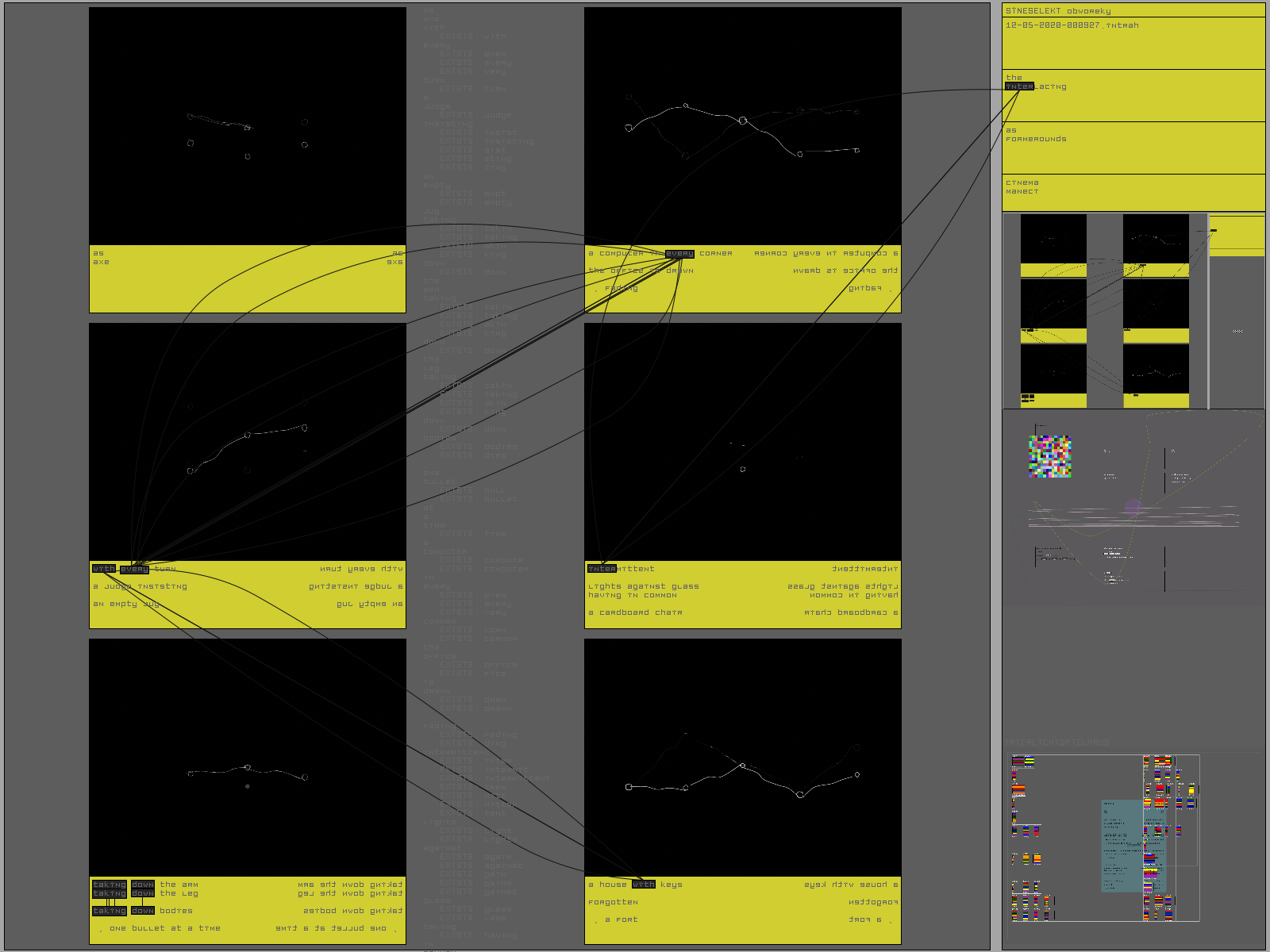Select the "a cardboard chair" text line
1270x952 pixels.
635,612
